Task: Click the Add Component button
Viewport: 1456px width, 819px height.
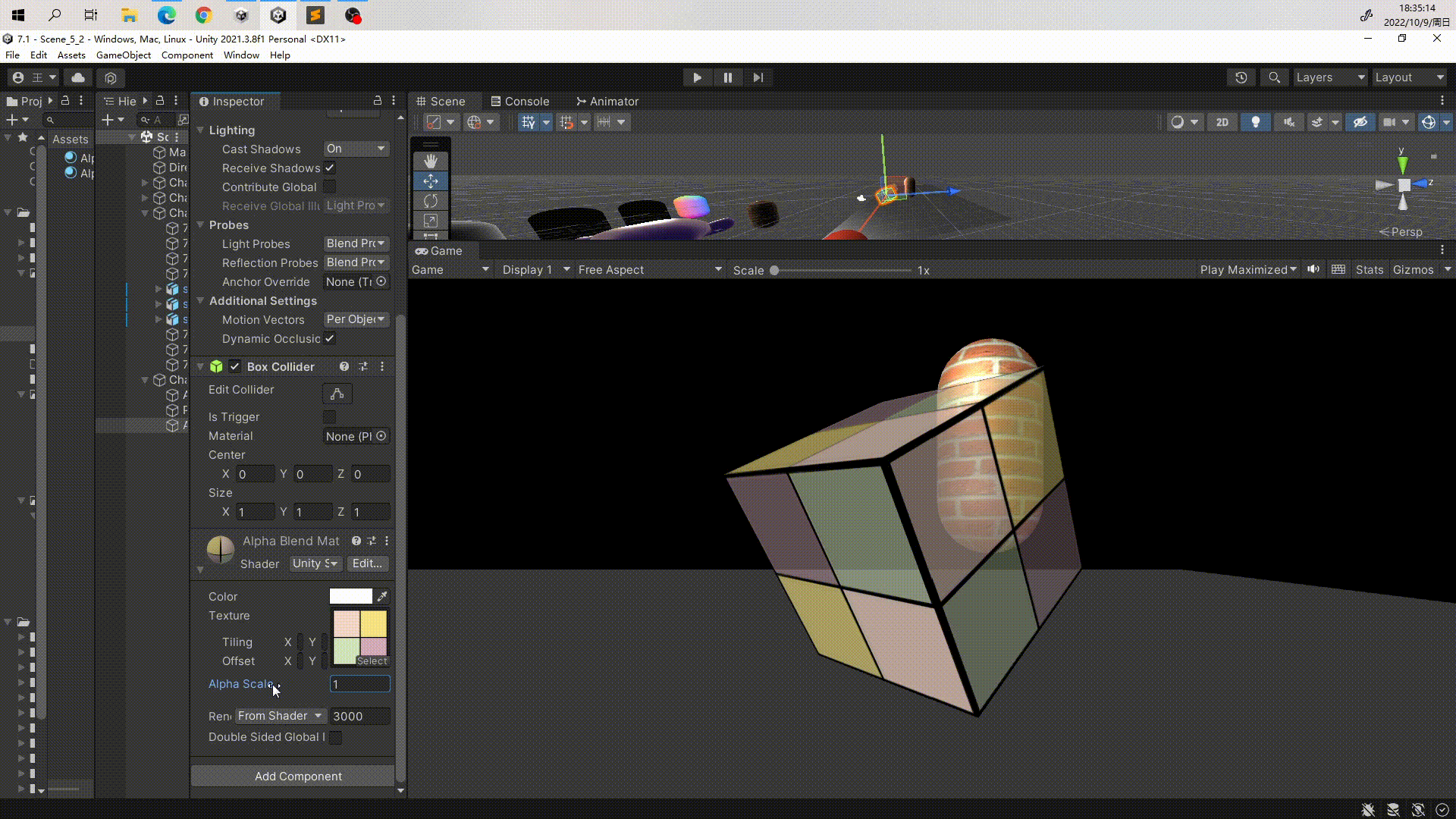Action: point(298,776)
